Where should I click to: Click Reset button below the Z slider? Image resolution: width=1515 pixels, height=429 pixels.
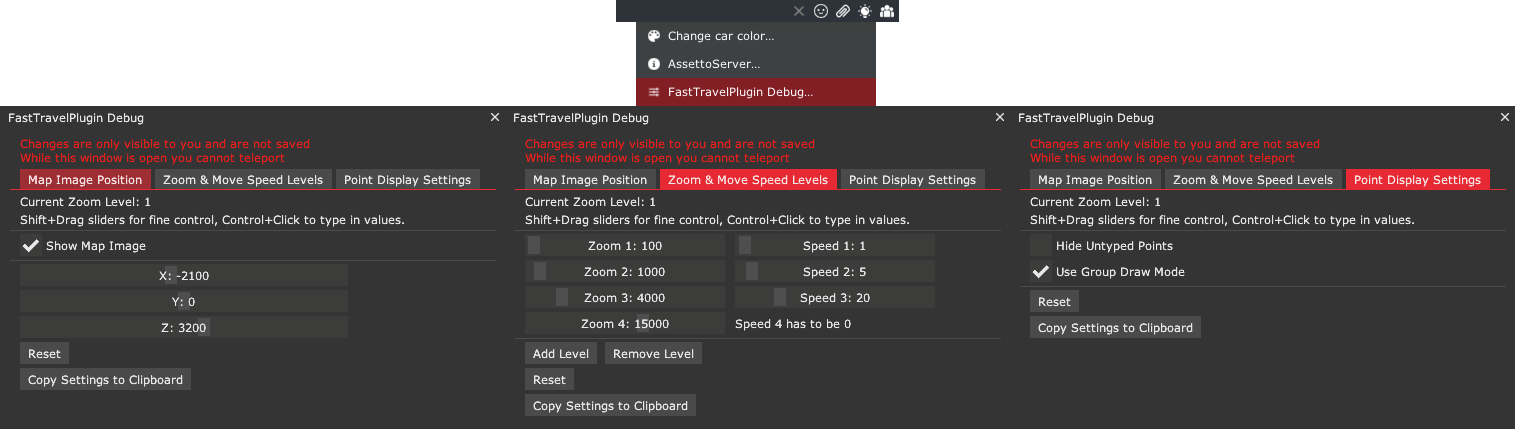[44, 353]
